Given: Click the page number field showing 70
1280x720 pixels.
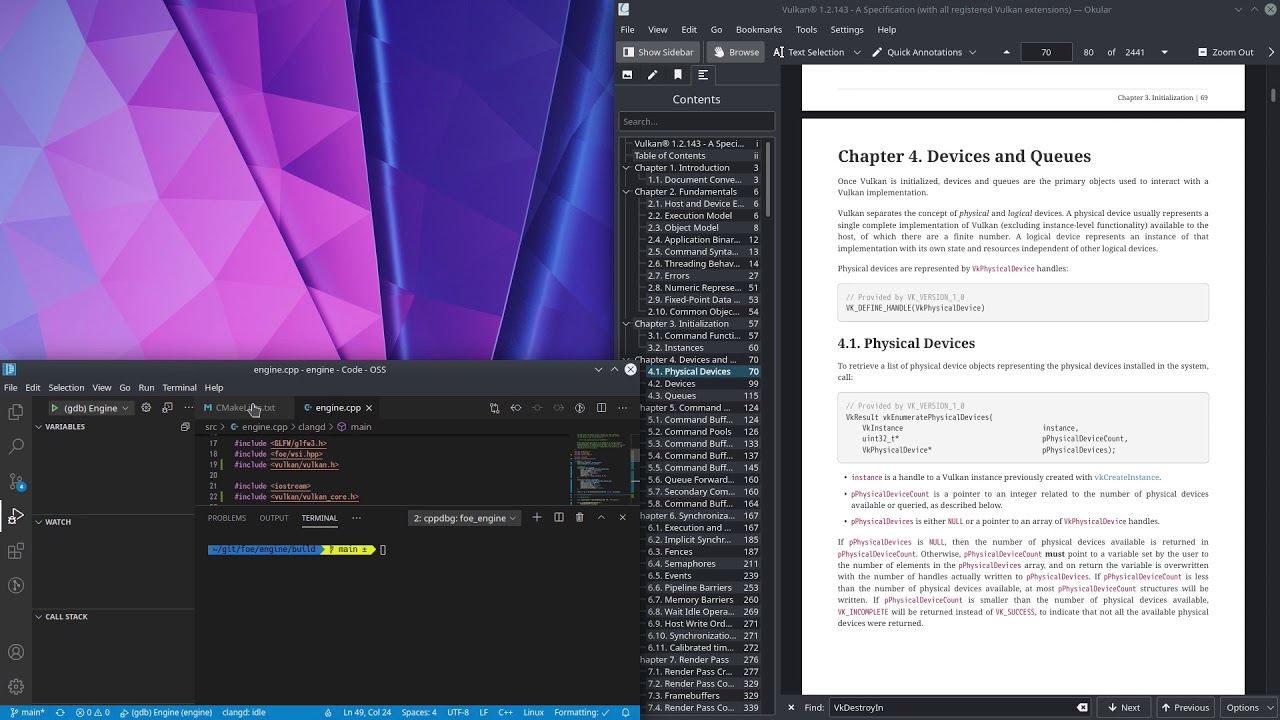Looking at the screenshot, I should (x=1046, y=52).
